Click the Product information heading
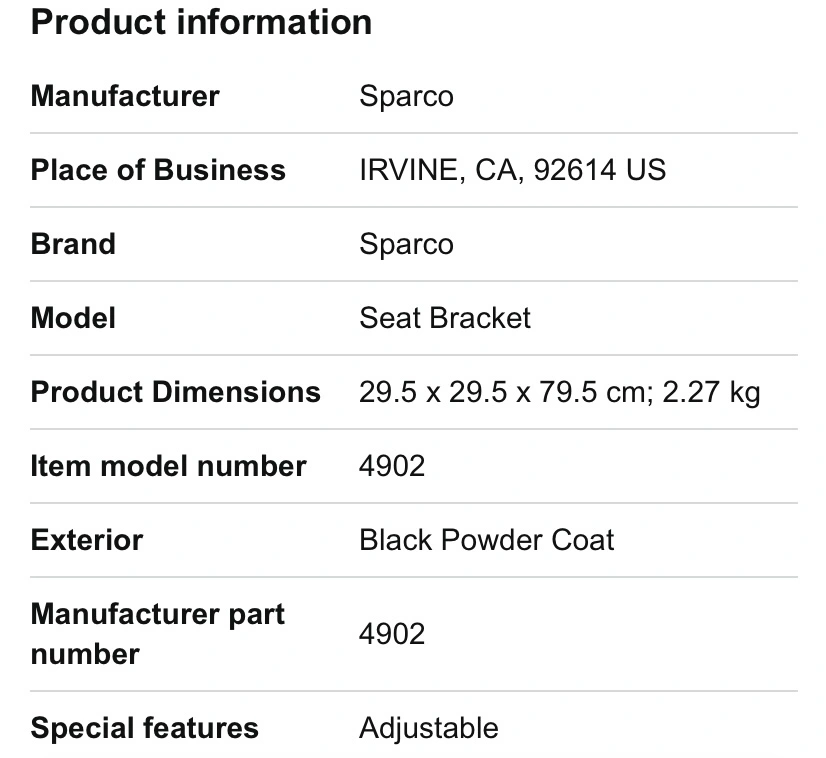 pos(201,22)
